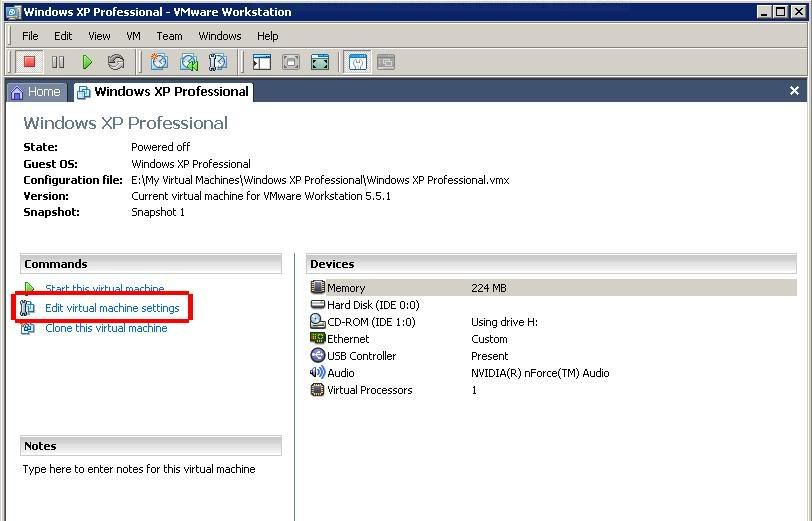Click the green Power On play icon
This screenshot has height=521, width=812.
click(87, 62)
